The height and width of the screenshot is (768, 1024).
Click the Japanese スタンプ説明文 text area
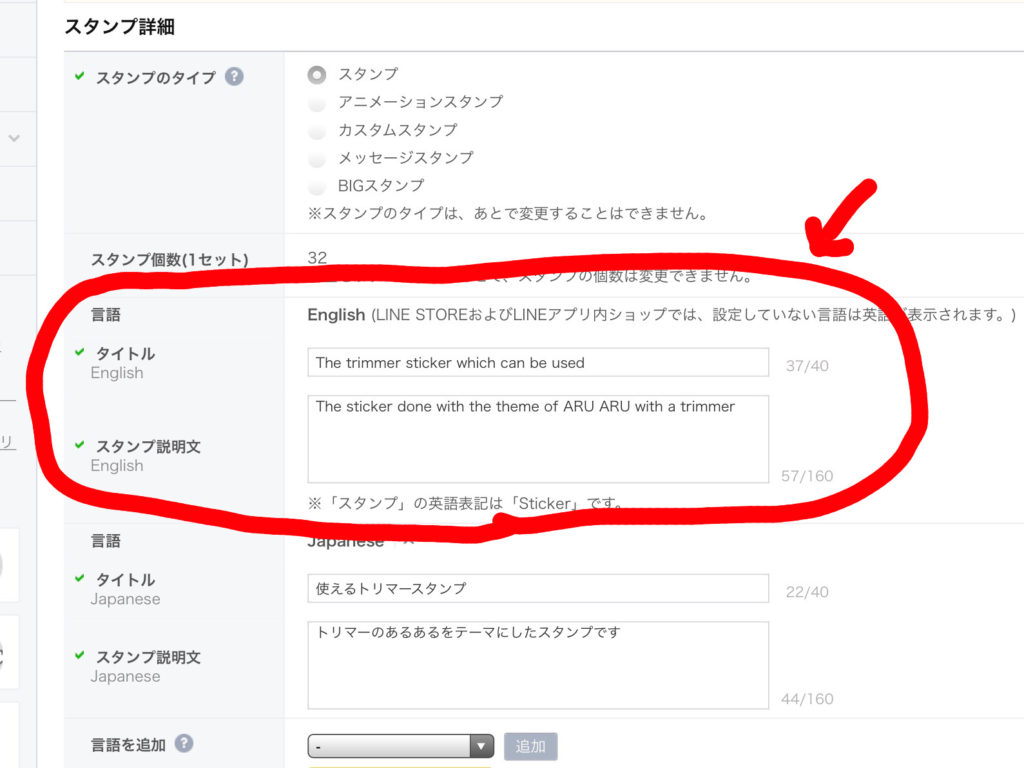coord(538,665)
